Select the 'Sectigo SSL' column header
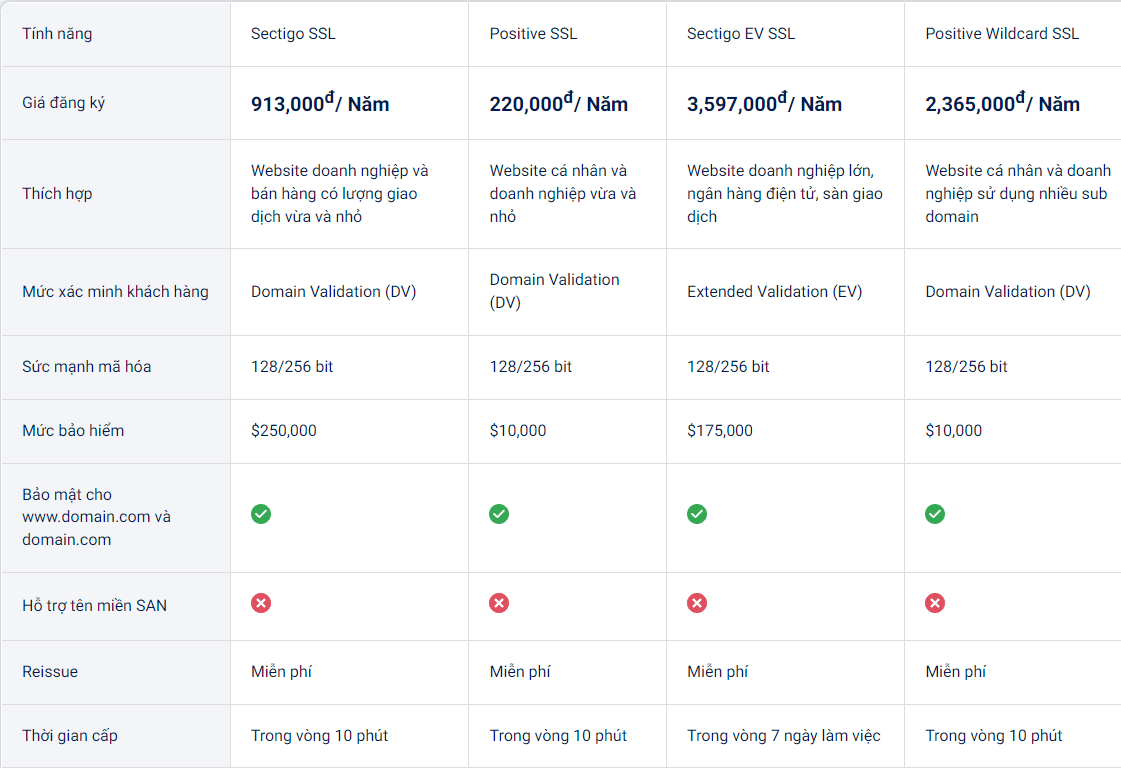 [293, 34]
